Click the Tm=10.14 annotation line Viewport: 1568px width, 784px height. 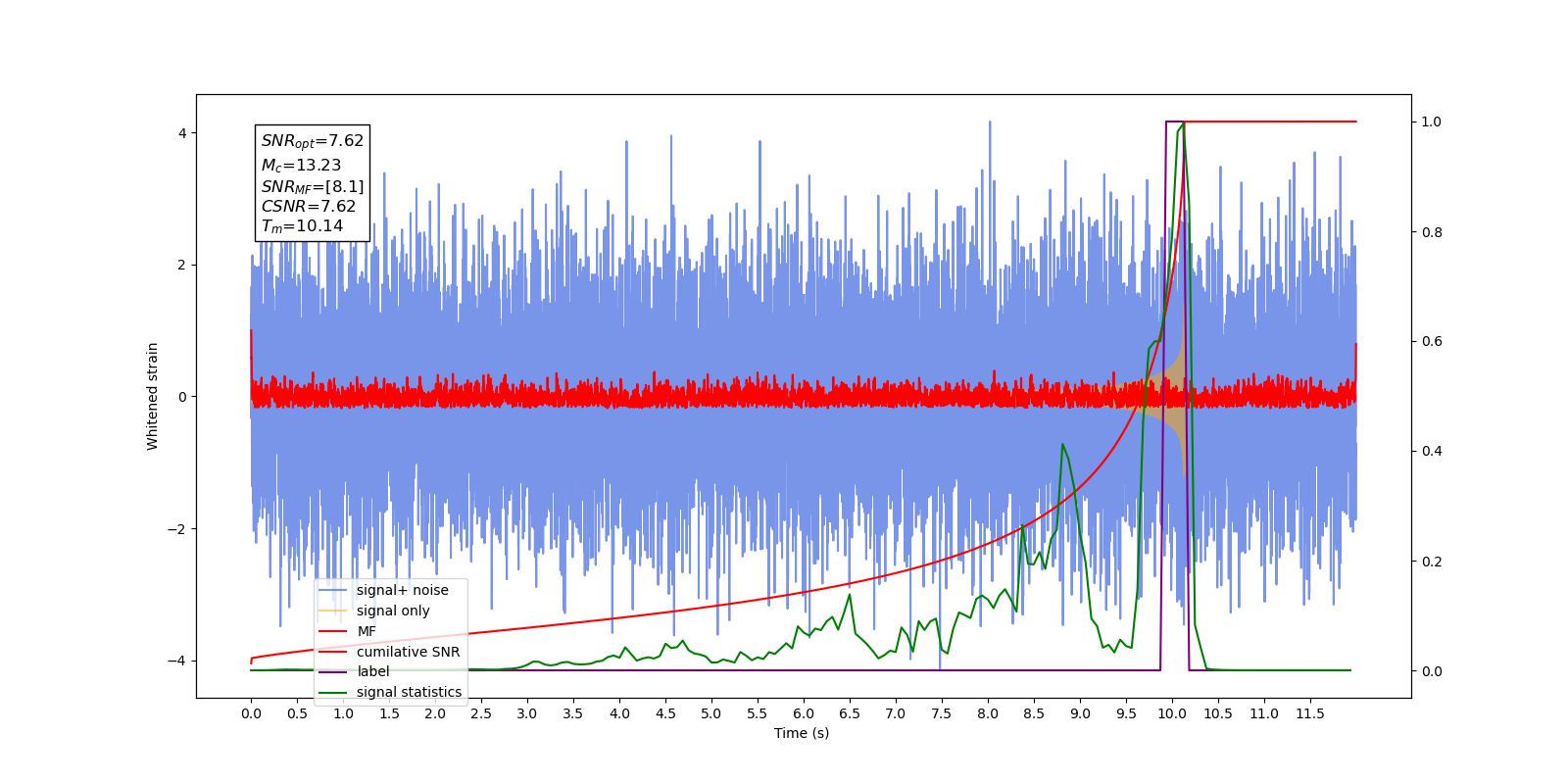(302, 226)
